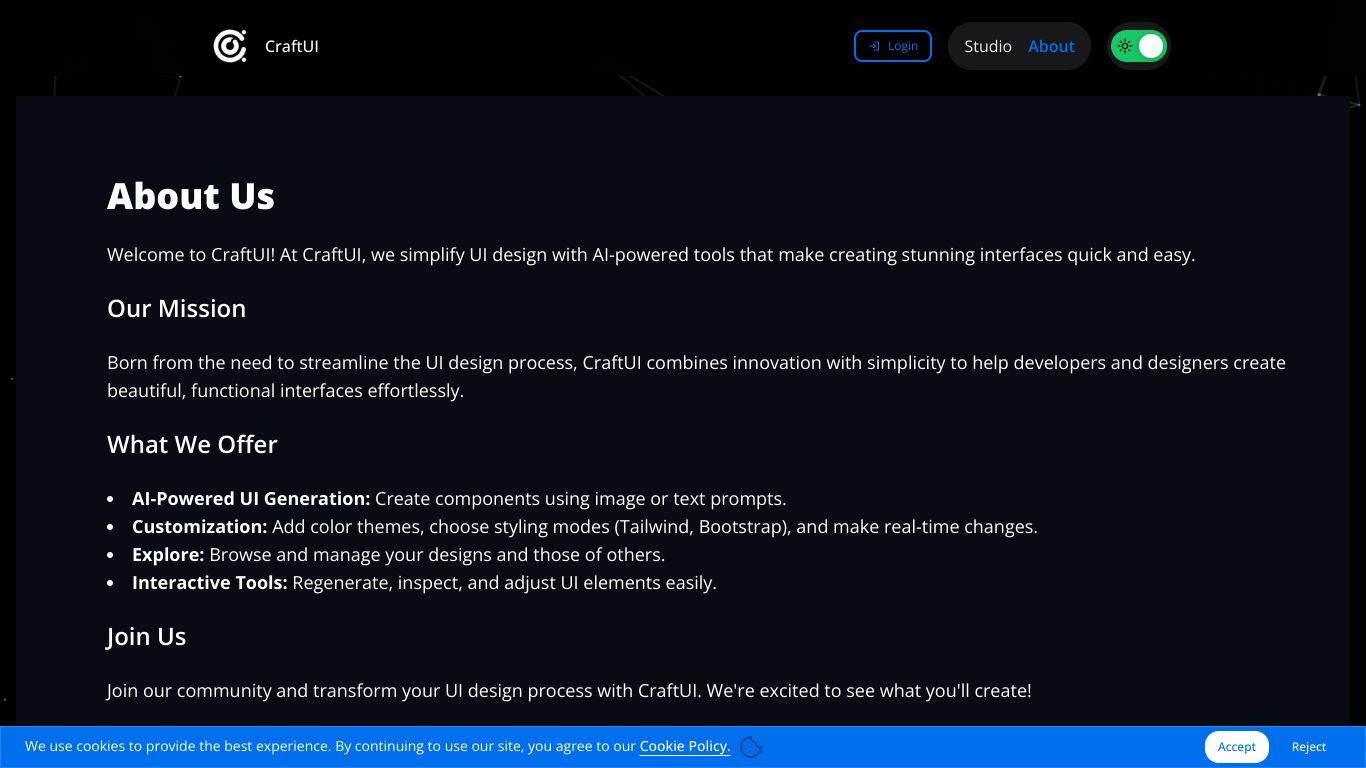This screenshot has width=1366, height=768.
Task: Click the Join Us heading
Action: point(147,636)
